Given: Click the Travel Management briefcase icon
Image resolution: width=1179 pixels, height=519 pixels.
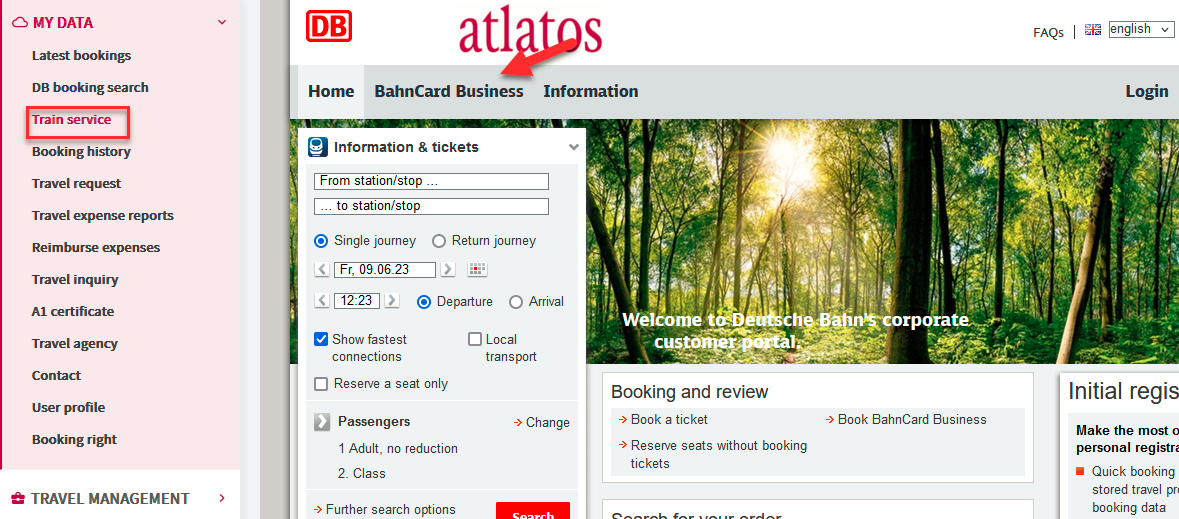Looking at the screenshot, I should click(x=19, y=499).
